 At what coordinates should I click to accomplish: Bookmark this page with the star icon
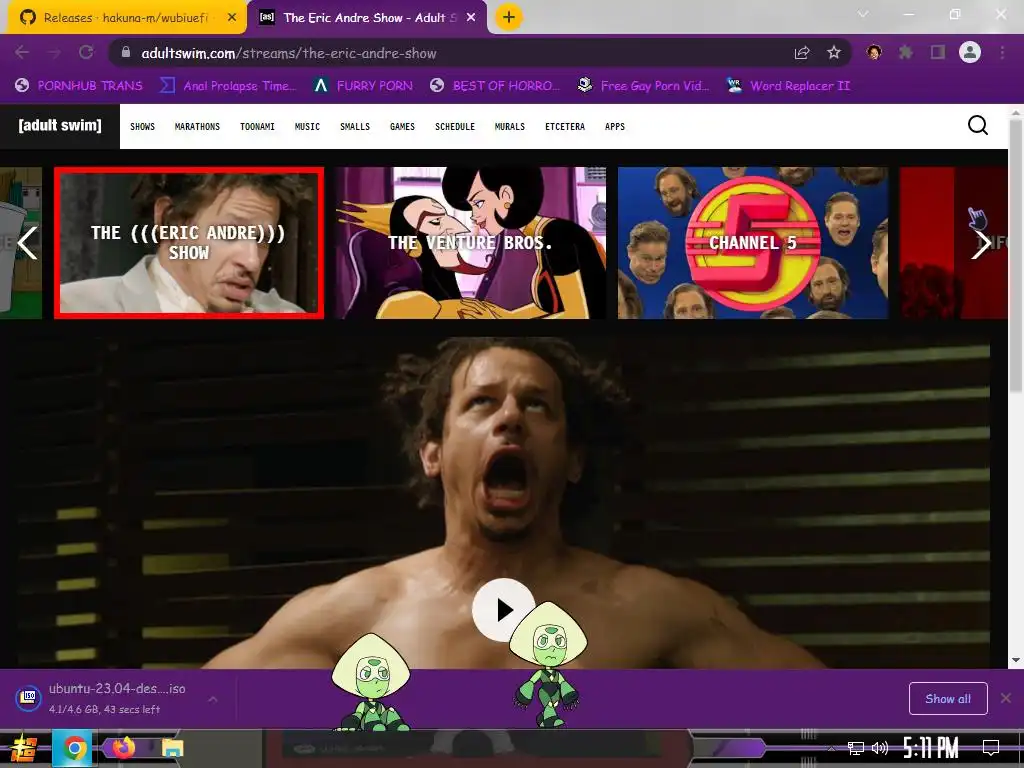(834, 53)
